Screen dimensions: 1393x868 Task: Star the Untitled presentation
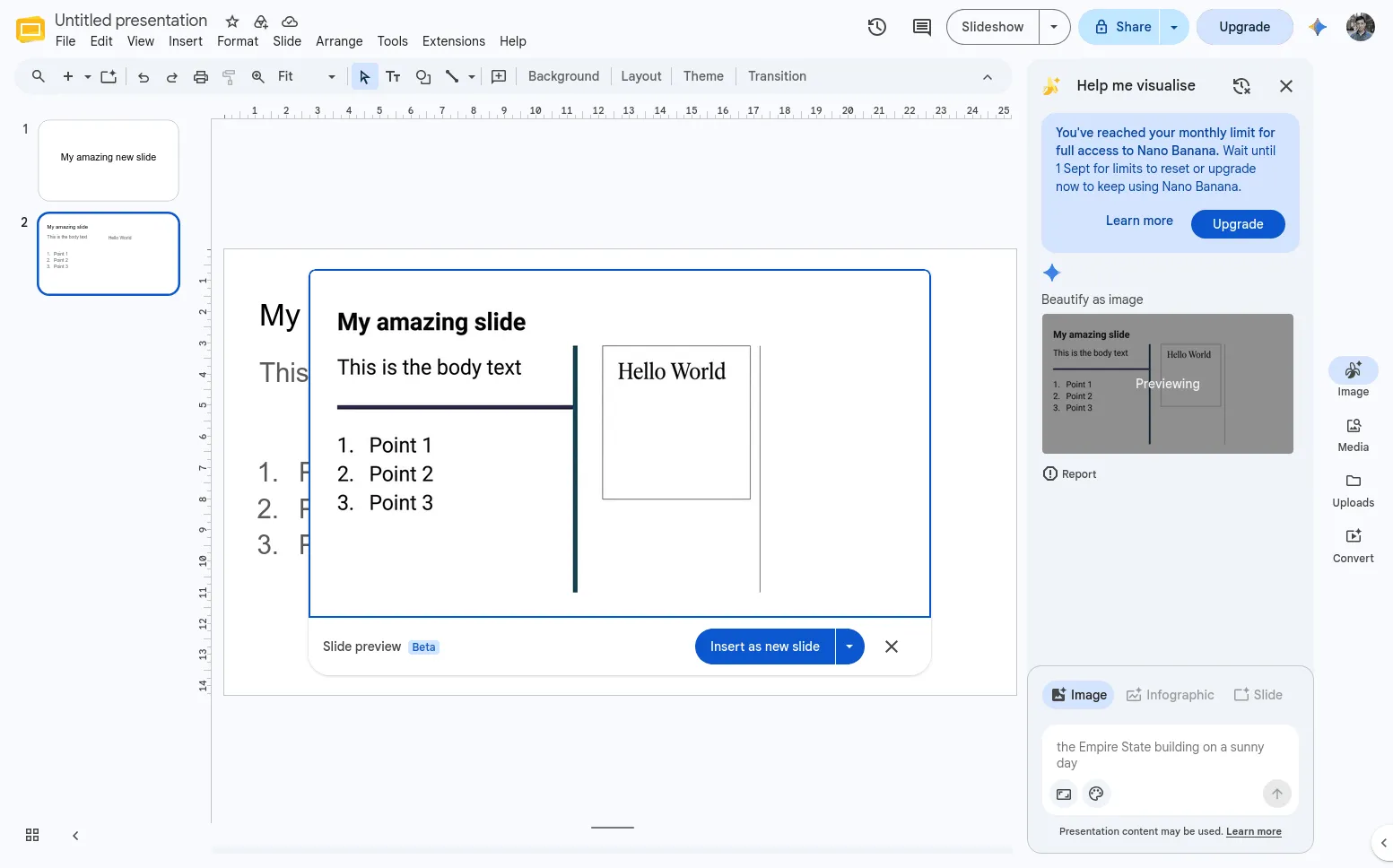[x=232, y=22]
